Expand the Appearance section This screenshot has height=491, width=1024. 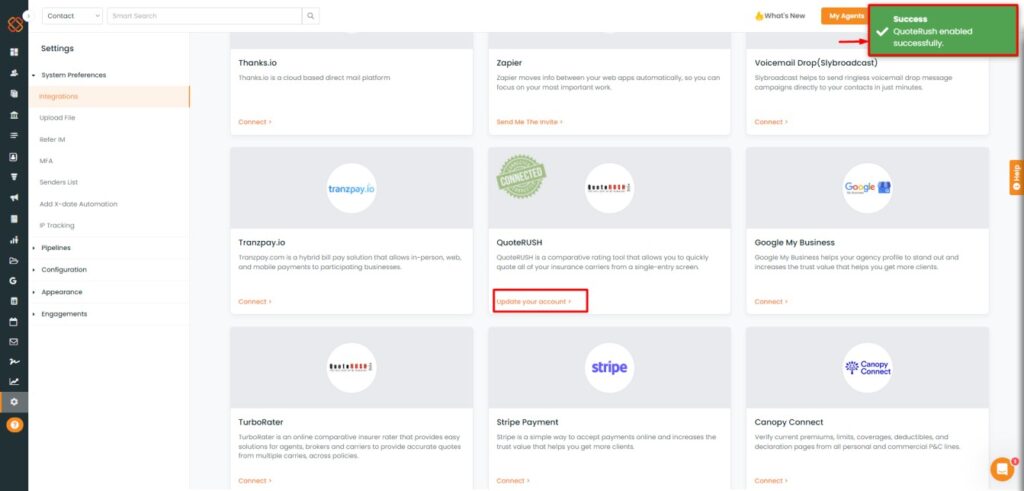[x=62, y=292]
